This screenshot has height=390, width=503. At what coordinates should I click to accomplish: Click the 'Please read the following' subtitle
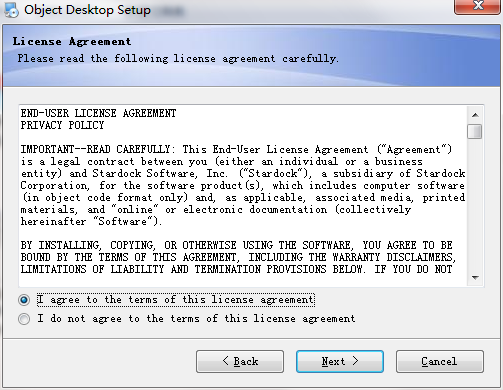(178, 59)
